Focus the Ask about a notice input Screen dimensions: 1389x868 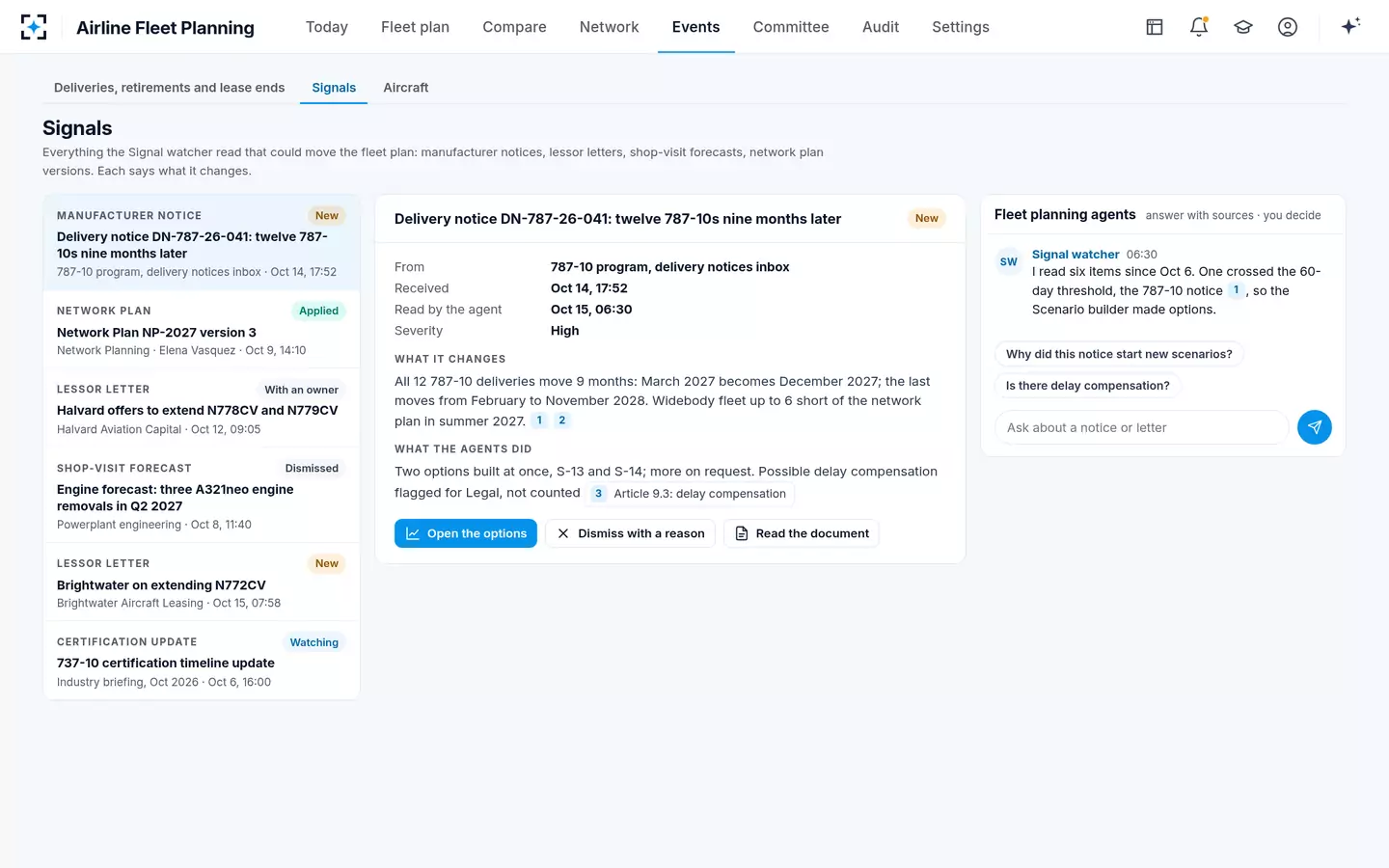click(x=1141, y=427)
